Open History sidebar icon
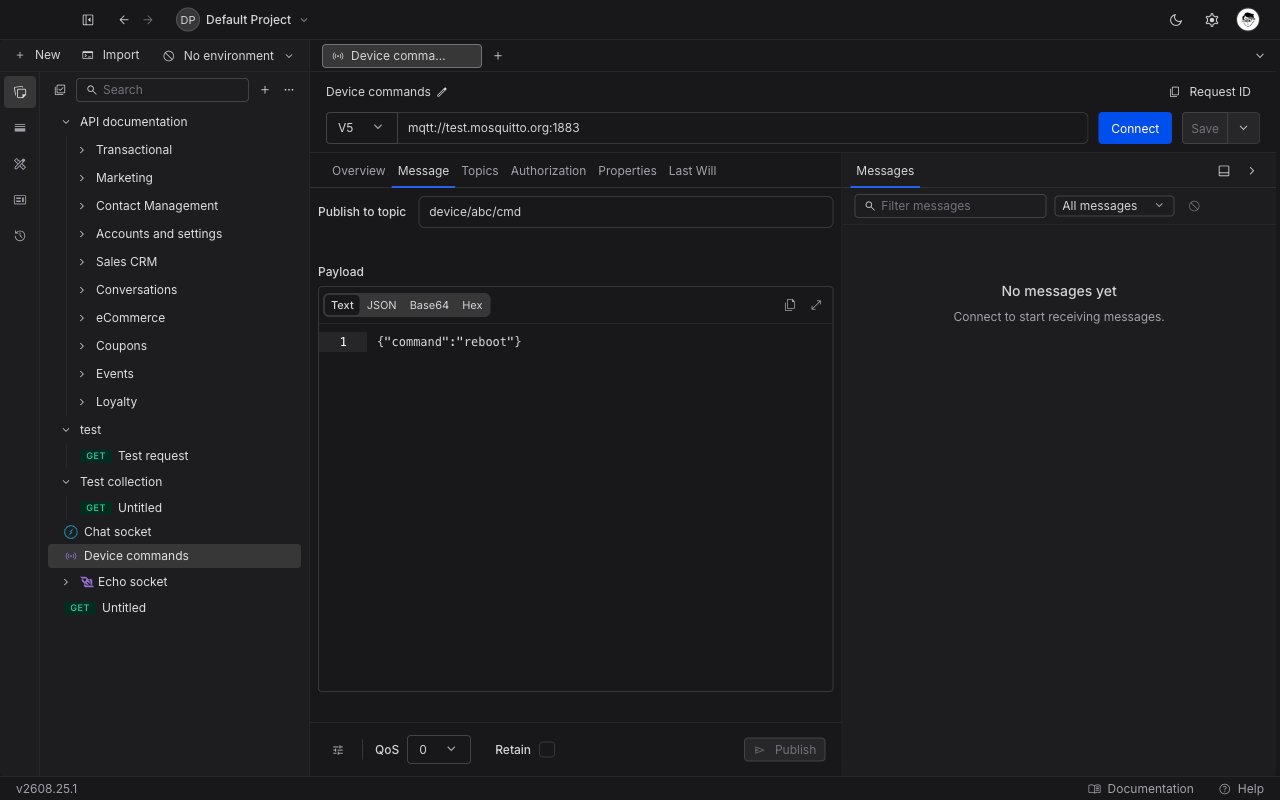Viewport: 1280px width, 800px height. pyautogui.click(x=20, y=236)
